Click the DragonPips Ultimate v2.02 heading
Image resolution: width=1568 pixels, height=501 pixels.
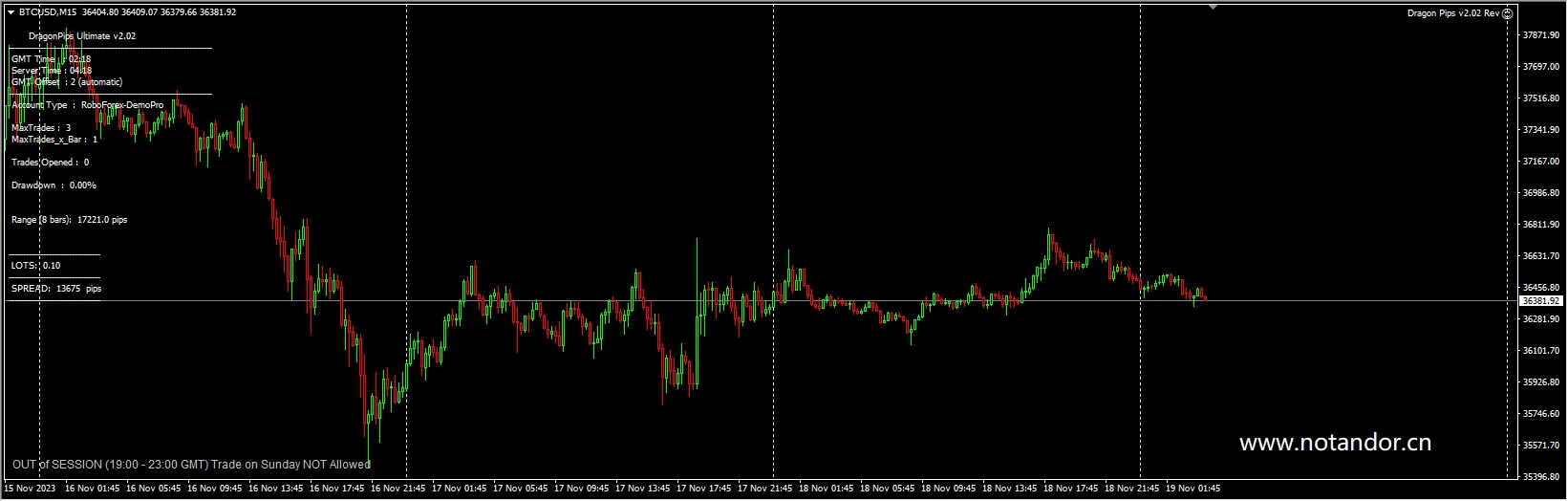click(x=82, y=36)
